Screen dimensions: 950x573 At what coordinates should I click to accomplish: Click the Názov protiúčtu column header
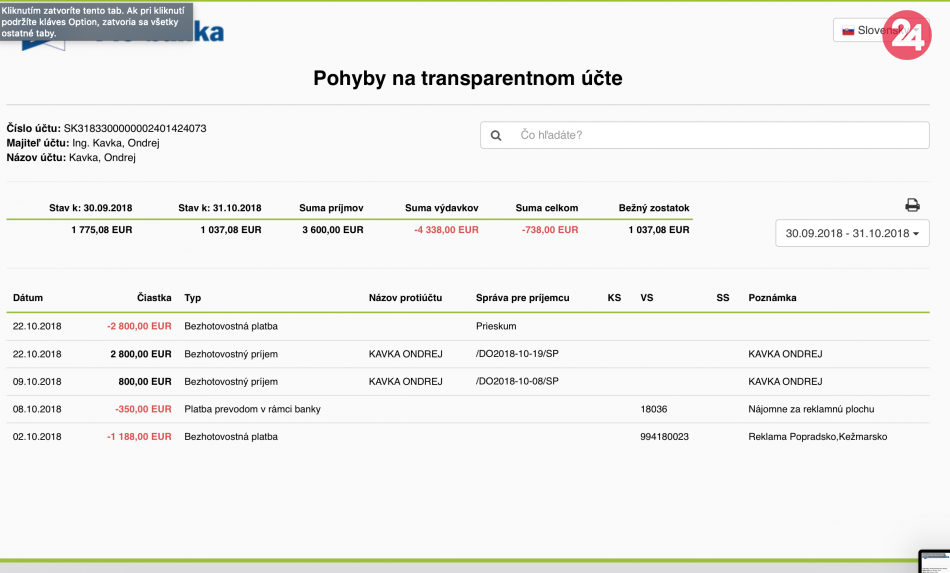pos(405,298)
